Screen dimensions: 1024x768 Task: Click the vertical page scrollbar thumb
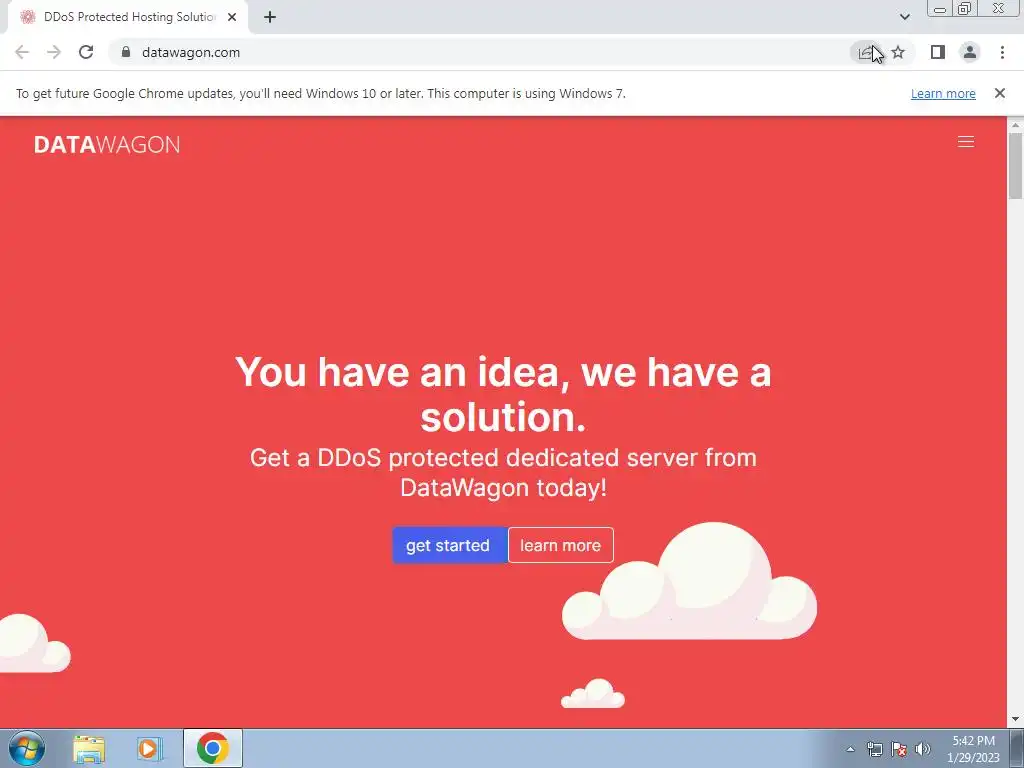pyautogui.click(x=1015, y=165)
